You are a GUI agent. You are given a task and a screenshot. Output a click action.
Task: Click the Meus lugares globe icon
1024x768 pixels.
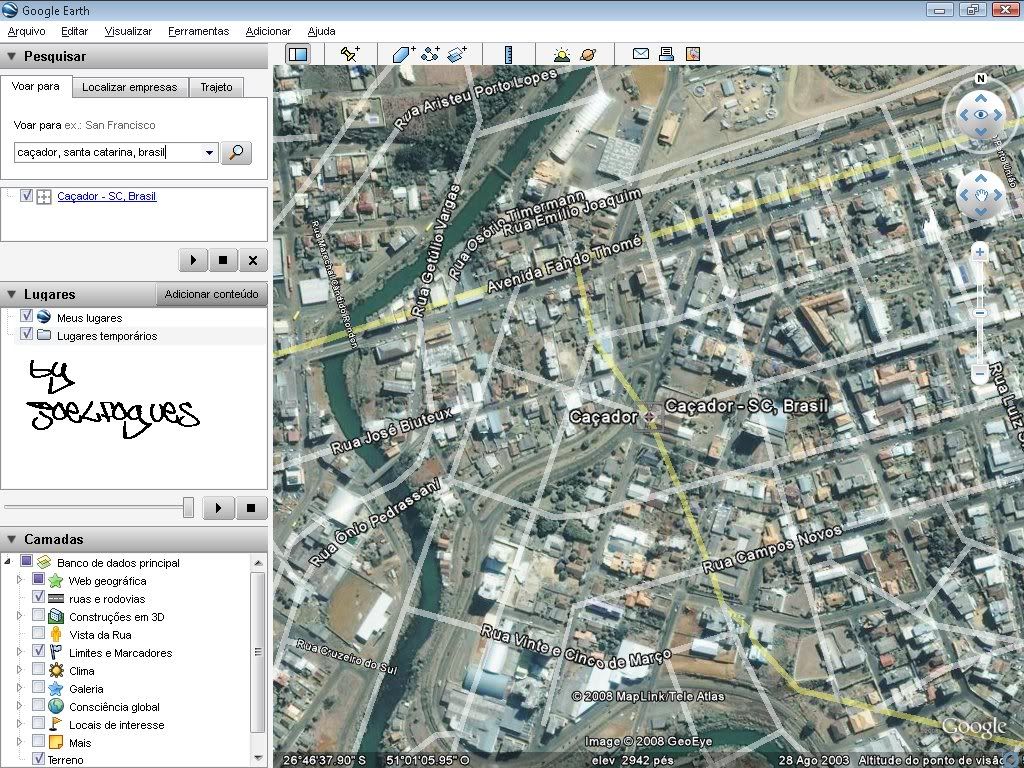click(44, 317)
